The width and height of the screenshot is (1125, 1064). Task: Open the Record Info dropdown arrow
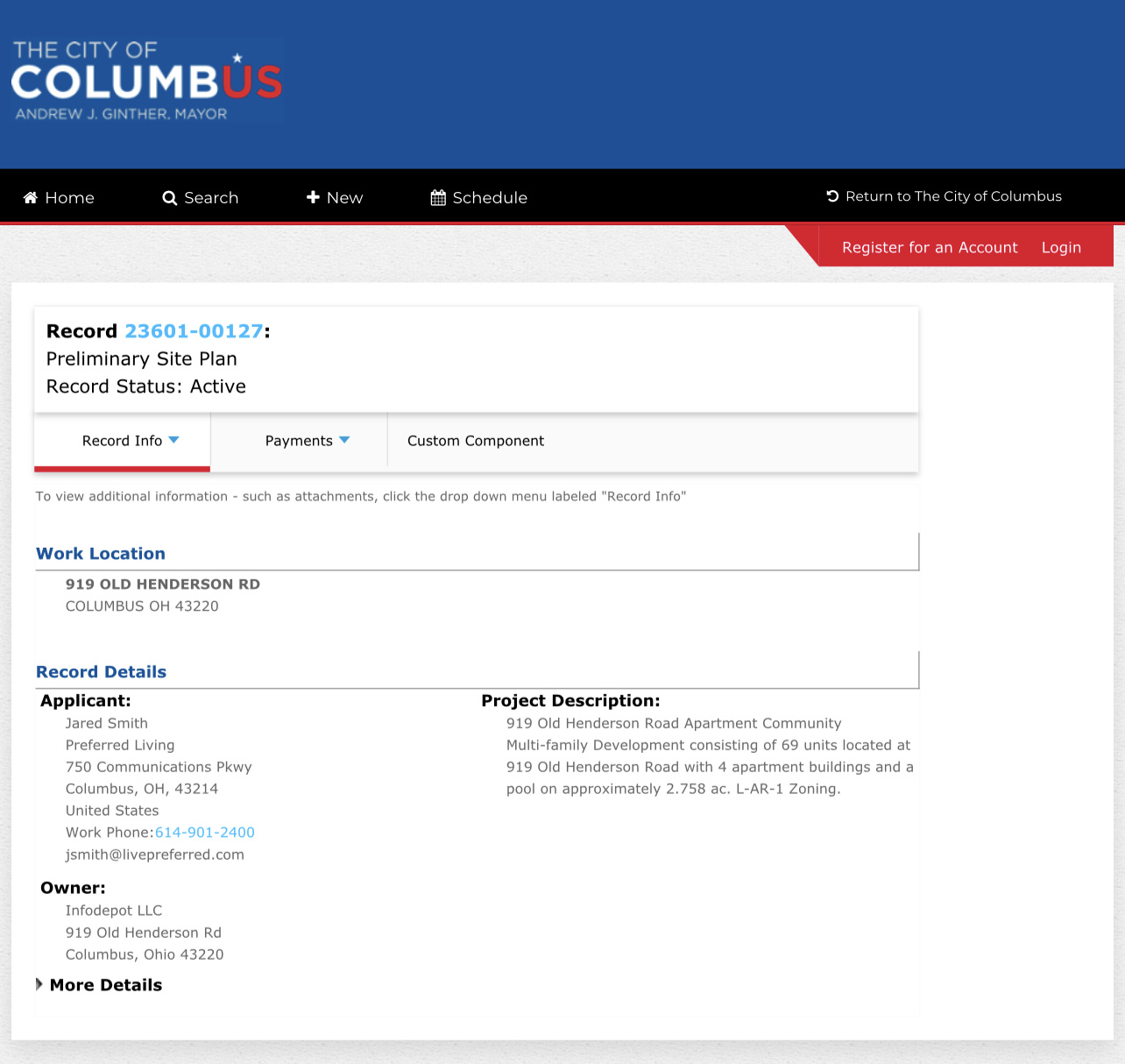173,440
